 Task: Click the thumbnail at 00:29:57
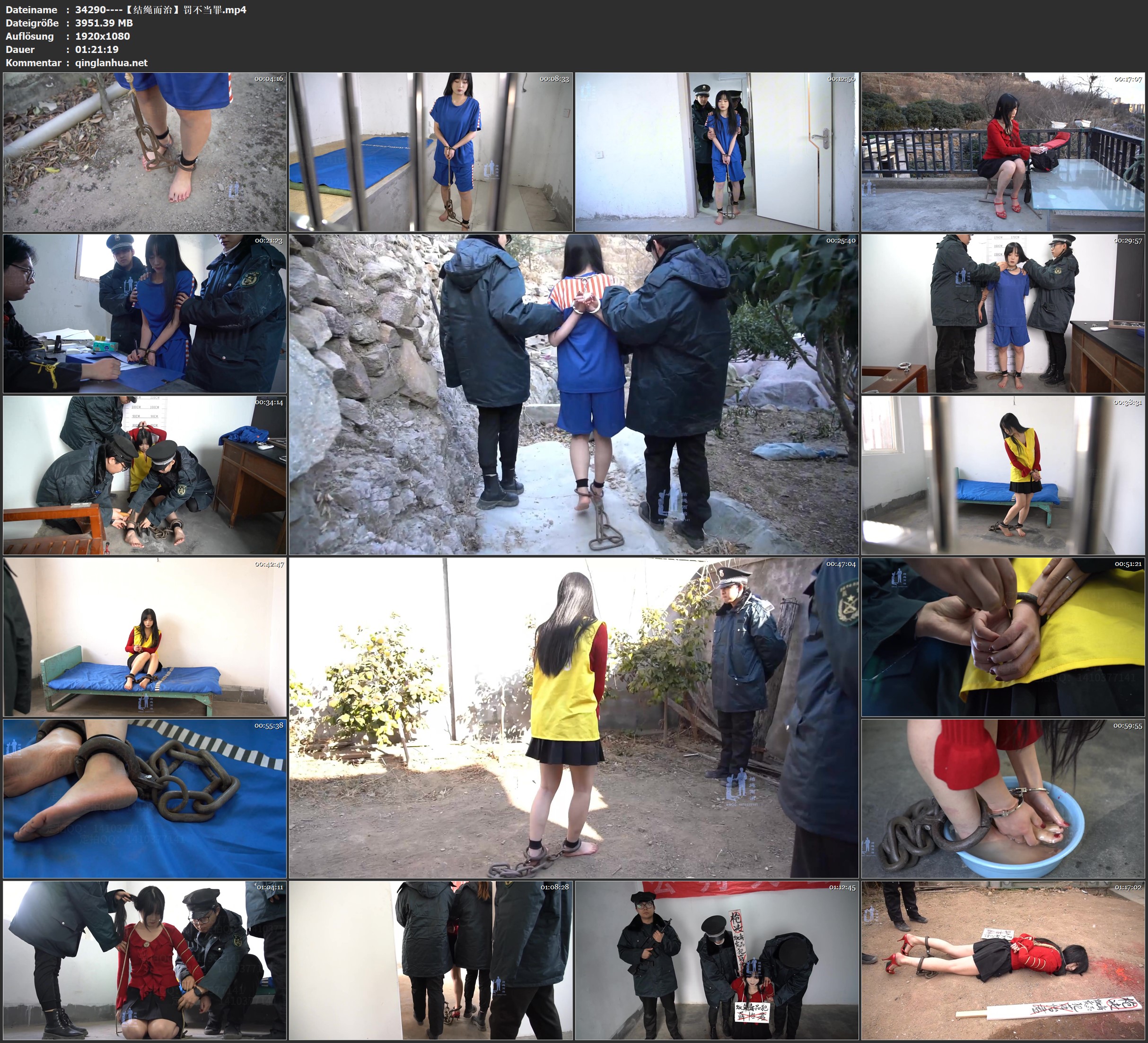pyautogui.click(x=1003, y=313)
